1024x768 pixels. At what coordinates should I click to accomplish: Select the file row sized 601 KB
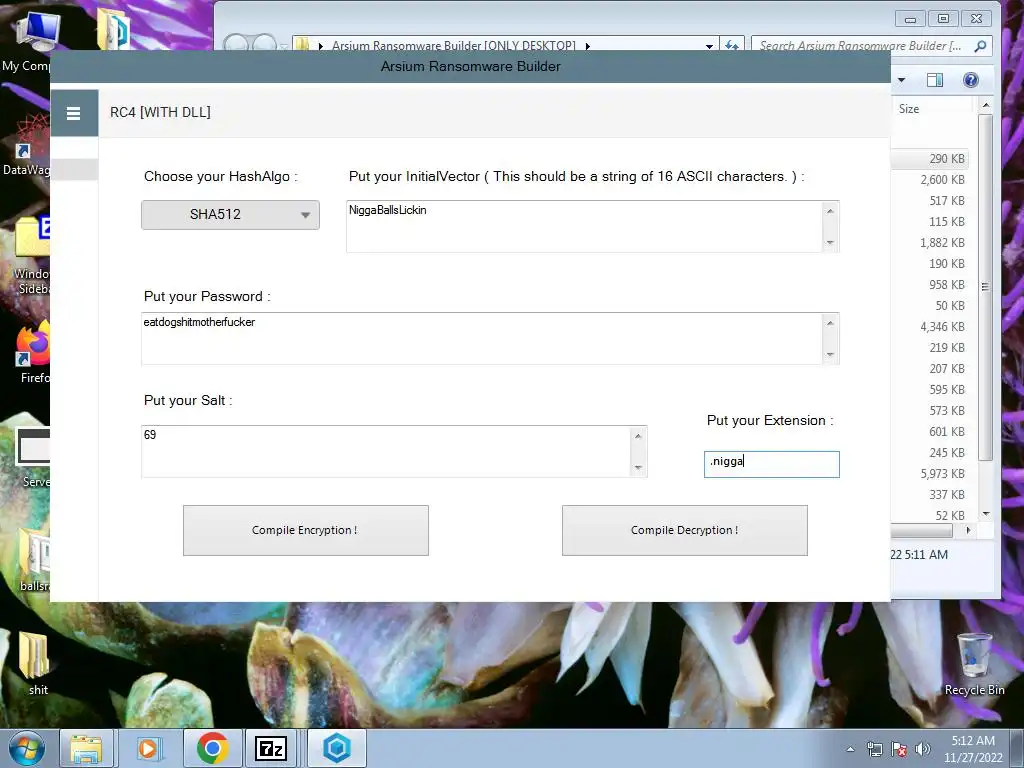(x=930, y=432)
